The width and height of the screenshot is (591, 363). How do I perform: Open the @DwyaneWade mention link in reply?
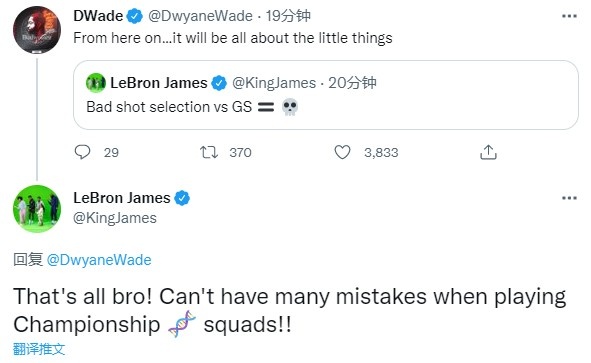tap(99, 260)
